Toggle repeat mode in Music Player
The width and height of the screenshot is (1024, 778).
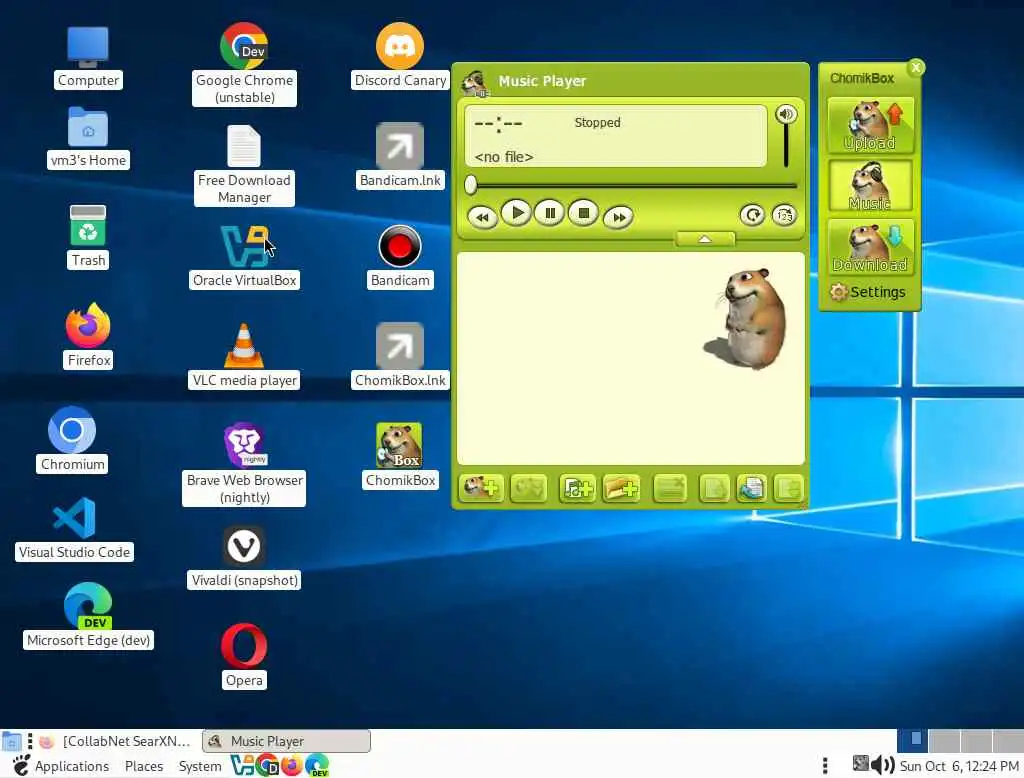[x=752, y=215]
